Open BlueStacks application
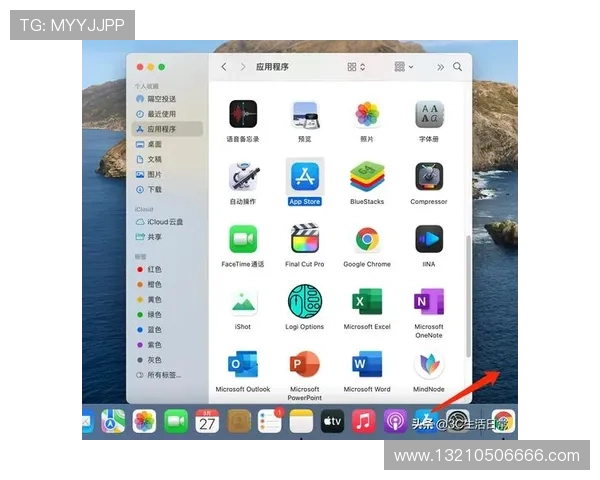 367,176
